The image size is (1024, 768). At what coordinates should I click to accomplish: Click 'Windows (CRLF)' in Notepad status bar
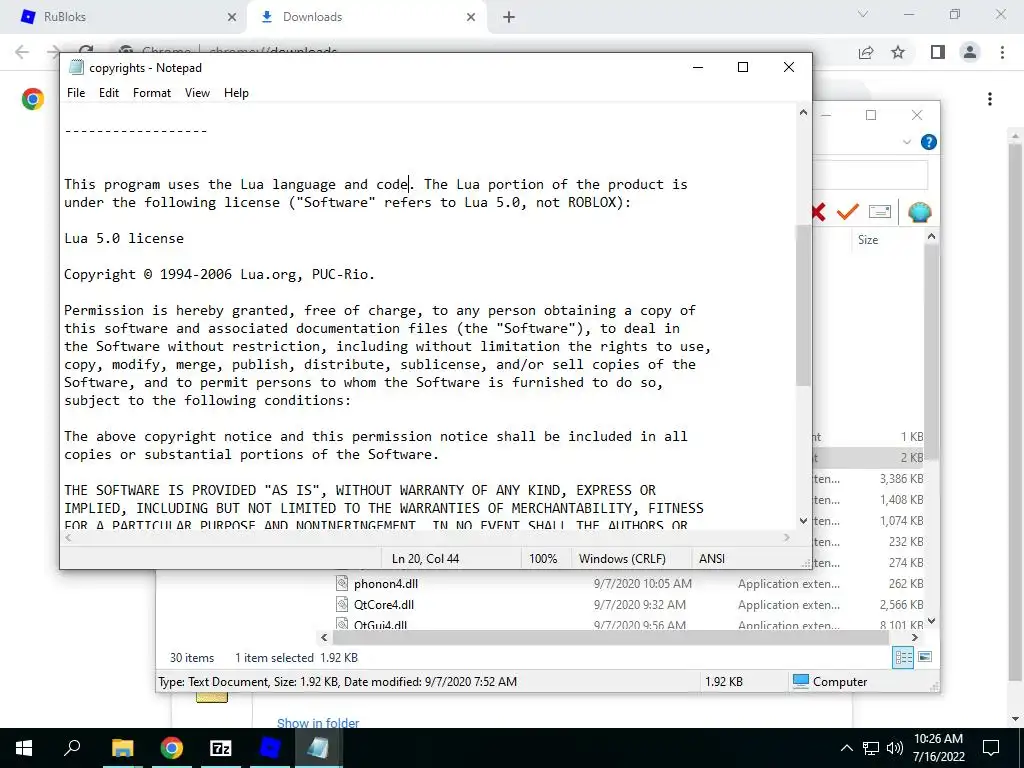pyautogui.click(x=622, y=558)
